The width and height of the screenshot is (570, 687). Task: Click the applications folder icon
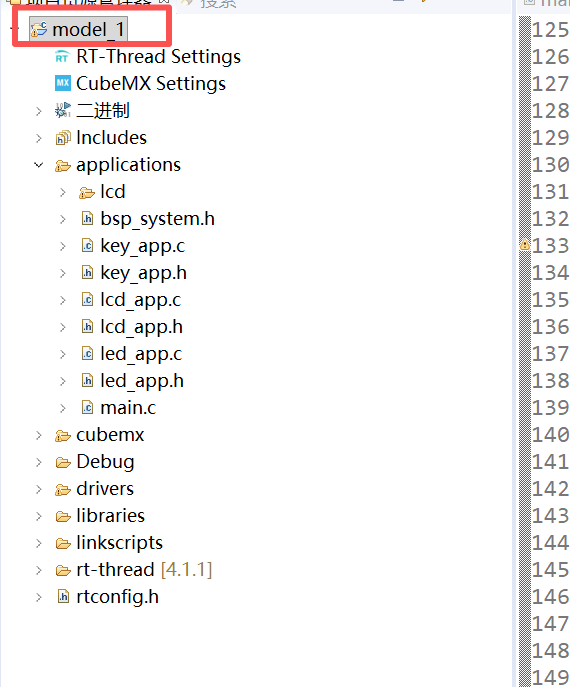tap(63, 166)
